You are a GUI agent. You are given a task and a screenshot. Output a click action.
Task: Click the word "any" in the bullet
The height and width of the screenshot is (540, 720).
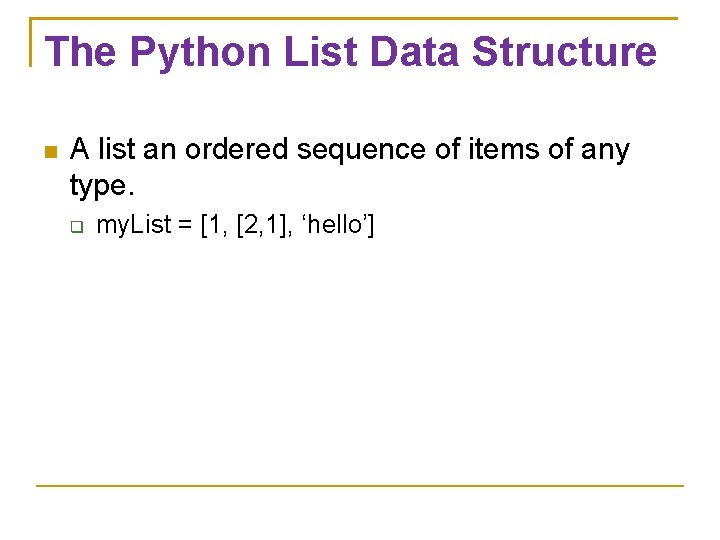pyautogui.click(x=606, y=152)
